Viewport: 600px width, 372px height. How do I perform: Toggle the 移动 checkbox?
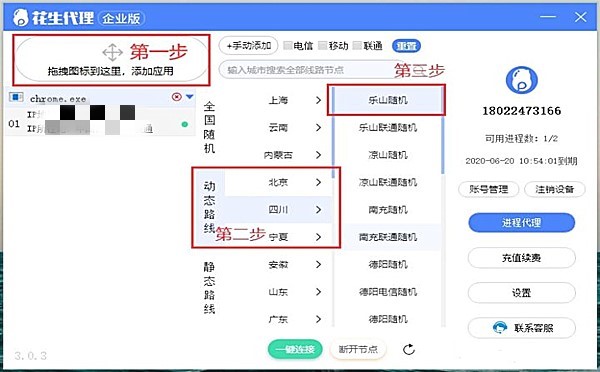323,46
